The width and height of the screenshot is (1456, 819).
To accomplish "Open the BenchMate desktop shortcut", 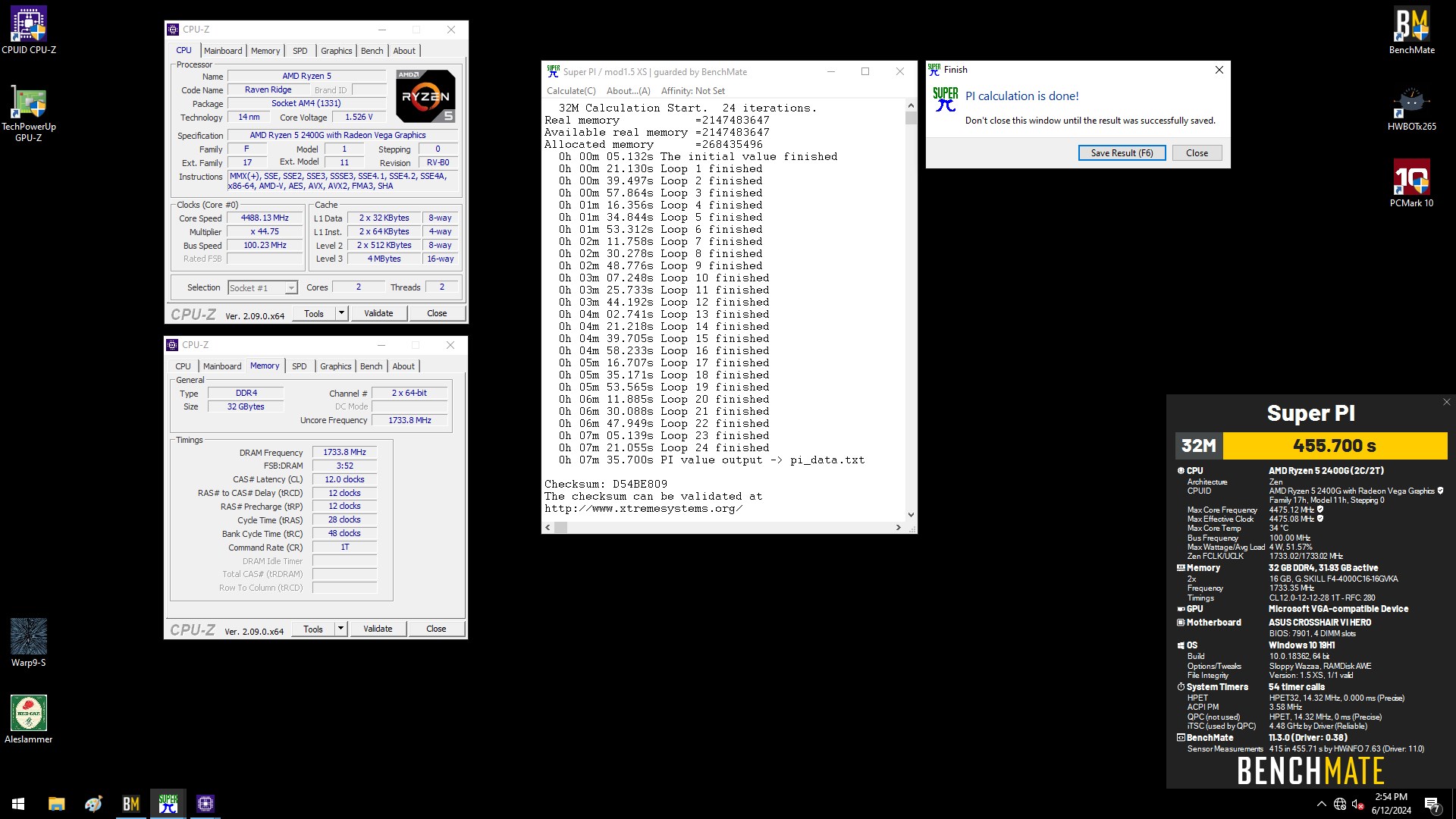I will pos(1411,30).
